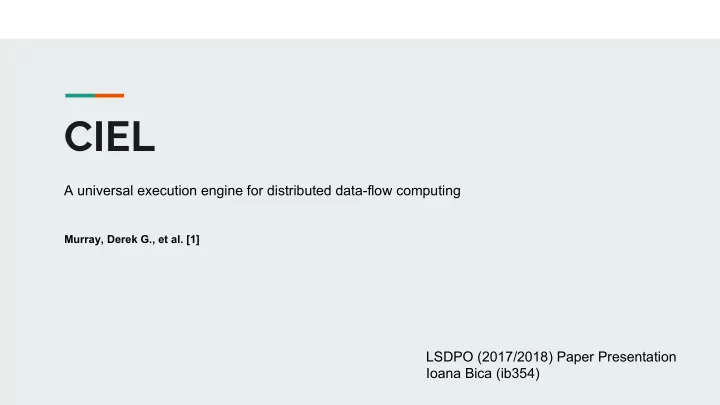Select the orange segment of accent bar
Image resolution: width=720 pixels, height=405 pixels.
[110, 96]
